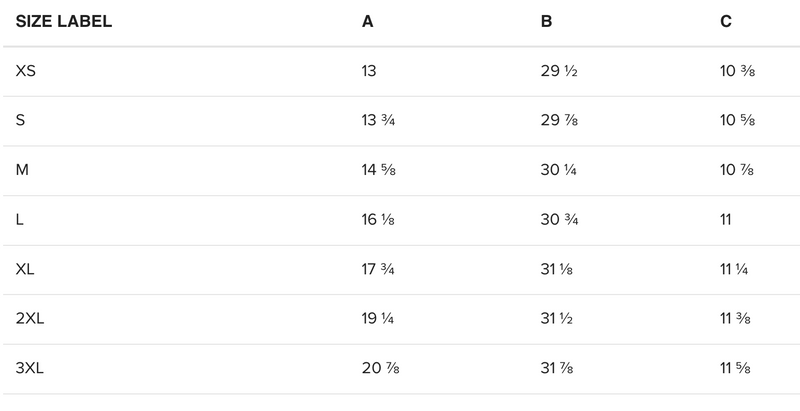The image size is (800, 411).
Task: Select the L size label cell
Action: pyautogui.click(x=20, y=220)
